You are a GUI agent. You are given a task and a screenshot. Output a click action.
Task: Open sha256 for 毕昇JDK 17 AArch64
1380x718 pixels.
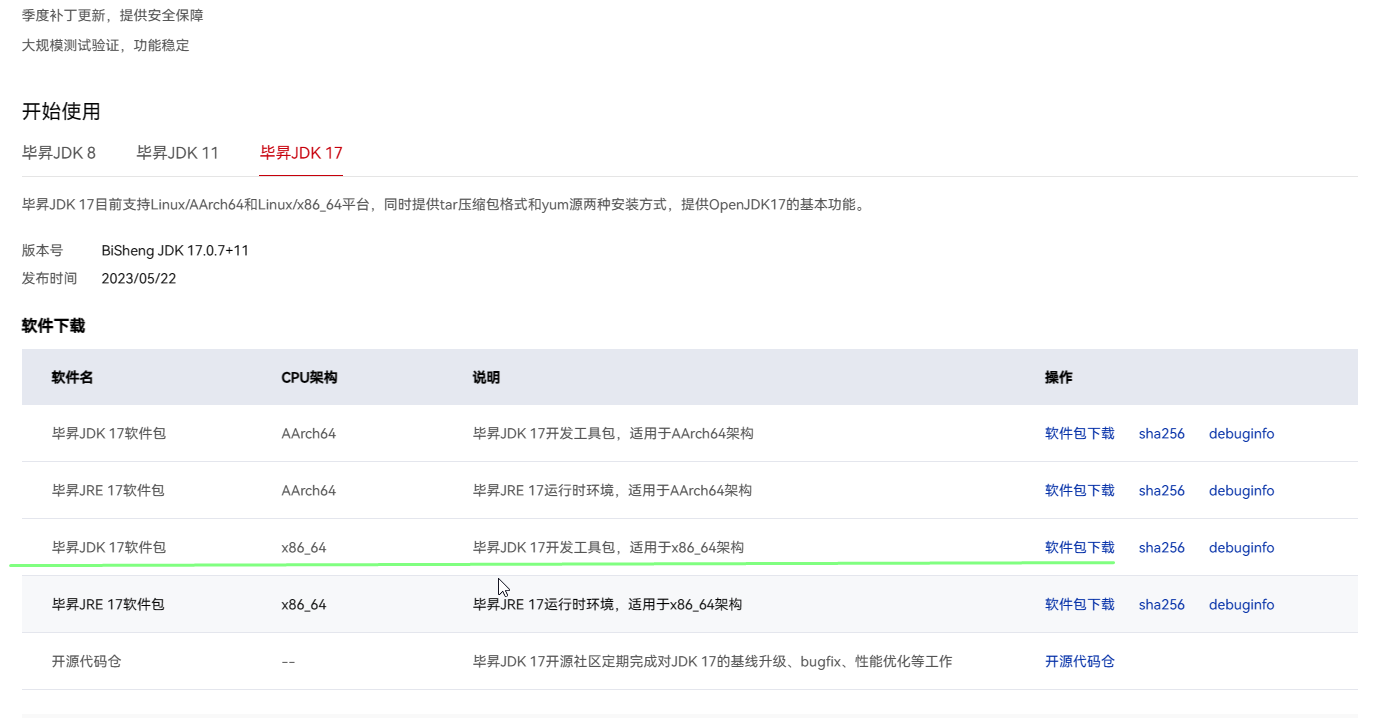(x=1162, y=434)
